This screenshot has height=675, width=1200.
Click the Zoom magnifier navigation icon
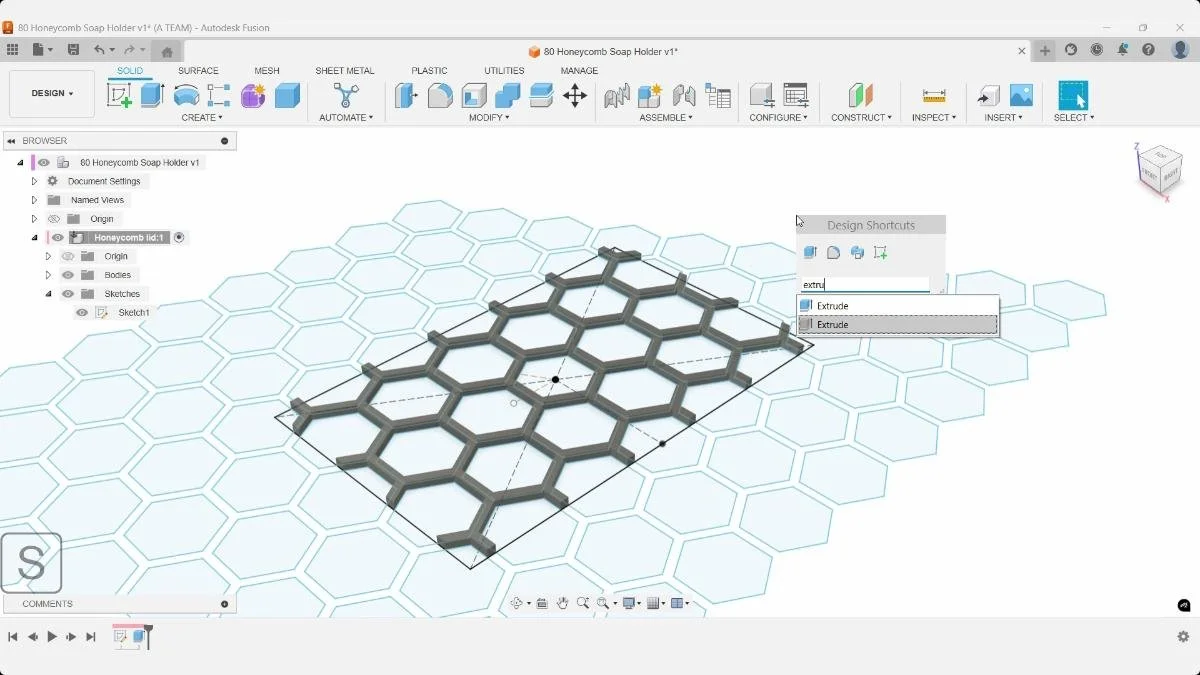click(x=583, y=603)
